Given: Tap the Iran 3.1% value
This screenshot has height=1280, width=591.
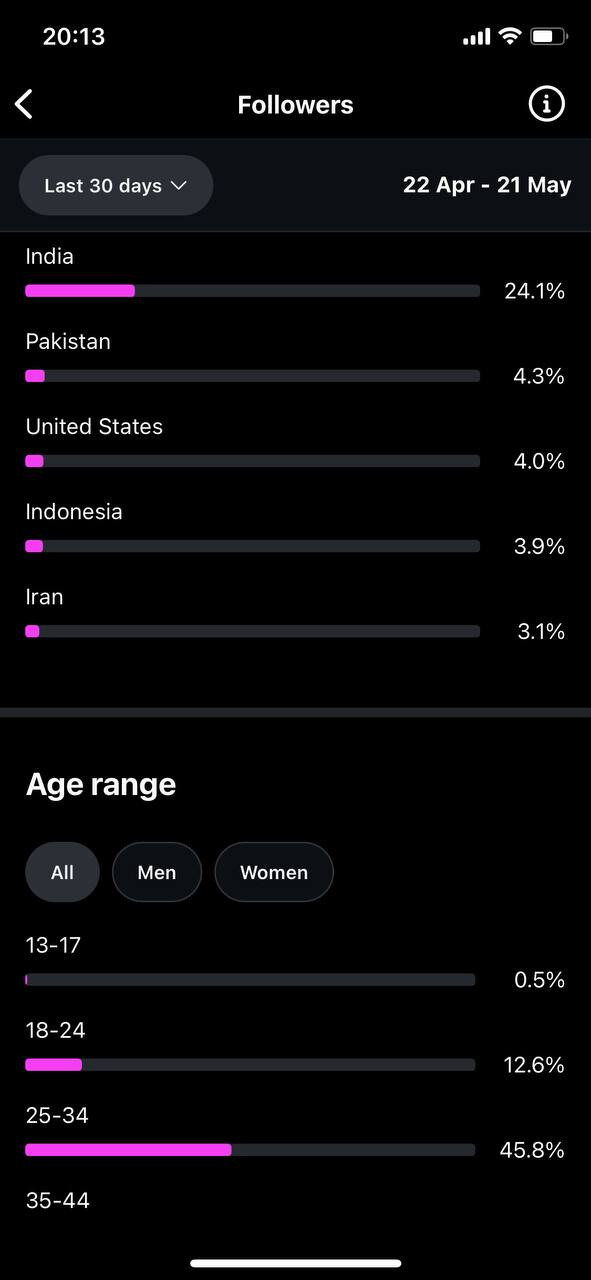Looking at the screenshot, I should tap(541, 632).
